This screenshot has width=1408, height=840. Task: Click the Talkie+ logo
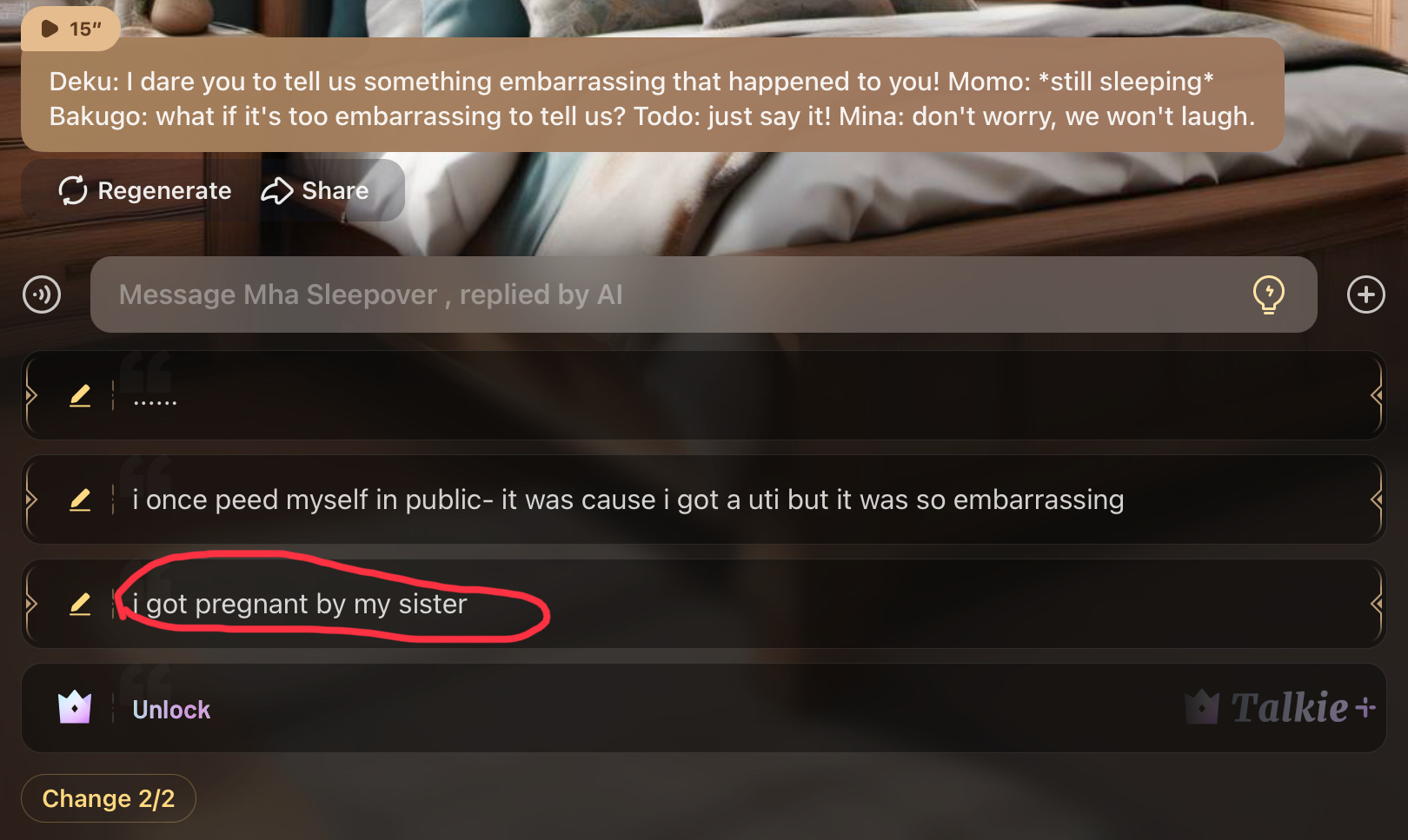point(1280,708)
